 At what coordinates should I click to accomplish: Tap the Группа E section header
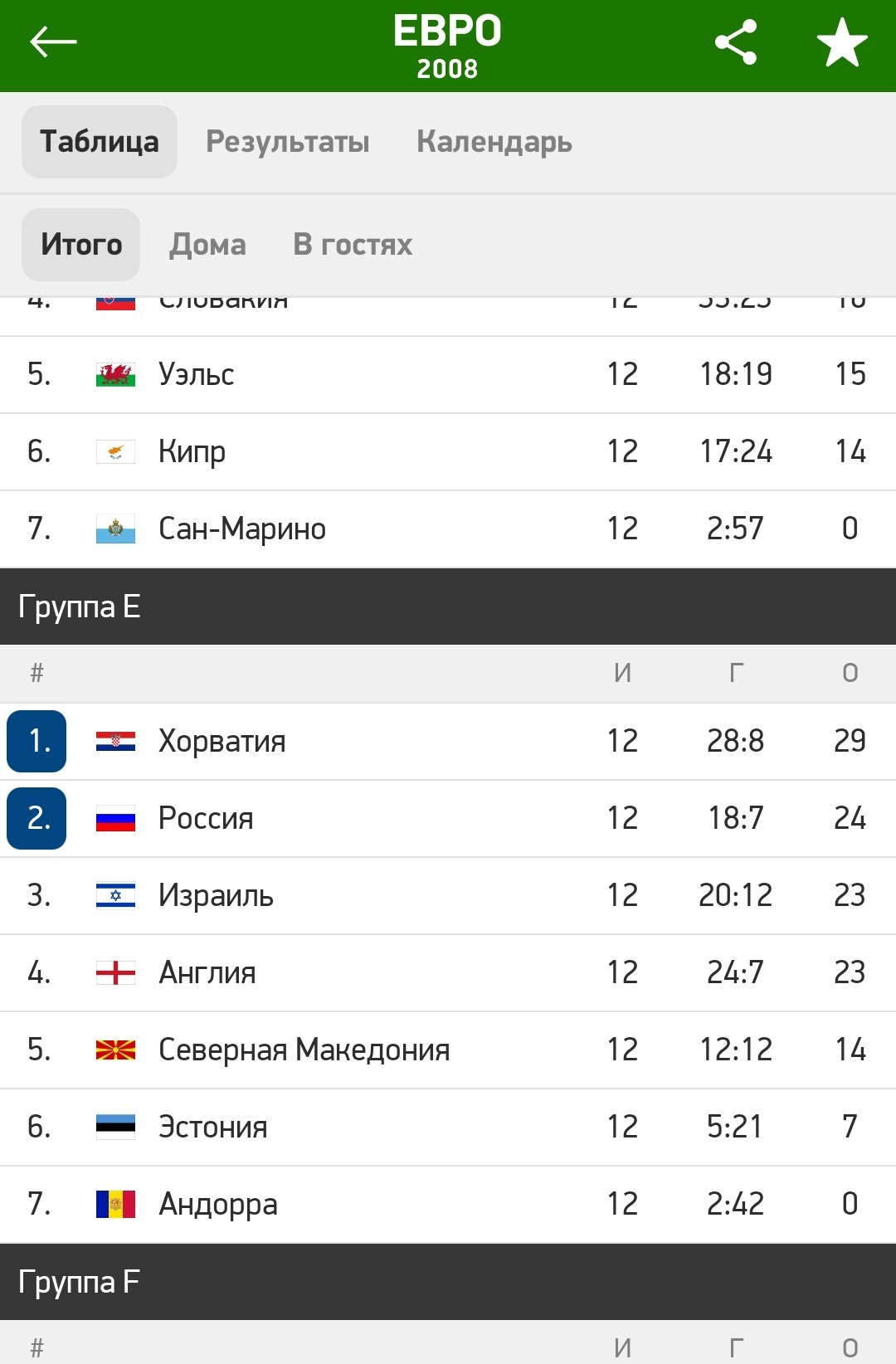(448, 606)
